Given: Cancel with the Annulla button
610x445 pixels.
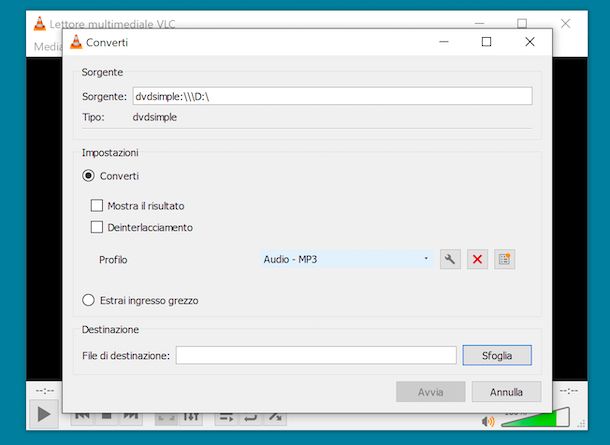Looking at the screenshot, I should coord(507,392).
